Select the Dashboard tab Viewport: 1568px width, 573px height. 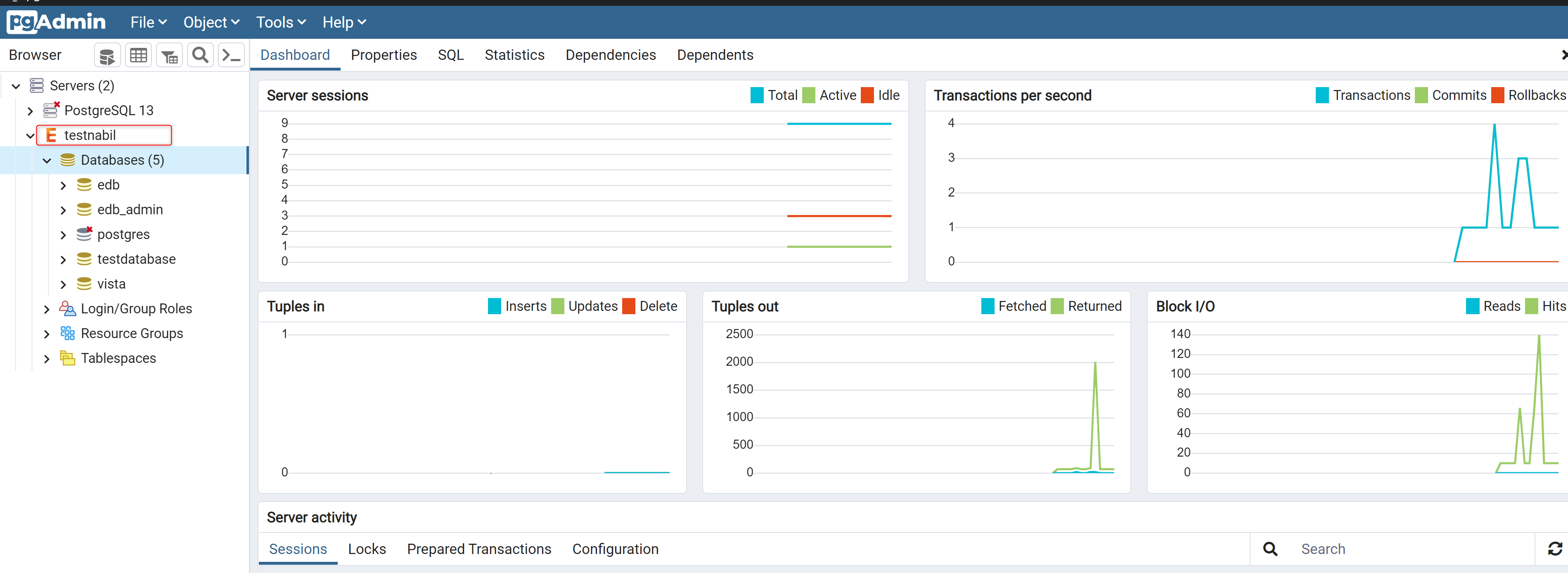tap(295, 55)
